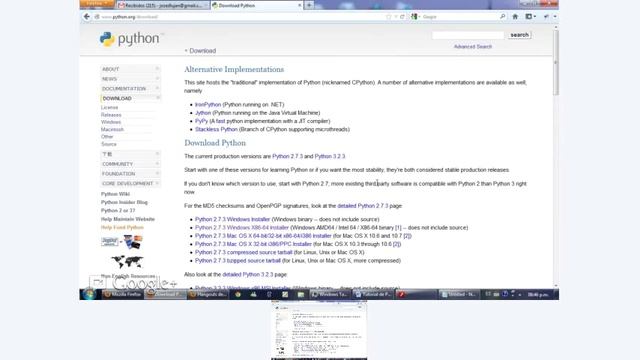Open the detailed Python 3.2.3 page link
This screenshot has width=640, height=360.
point(248,274)
